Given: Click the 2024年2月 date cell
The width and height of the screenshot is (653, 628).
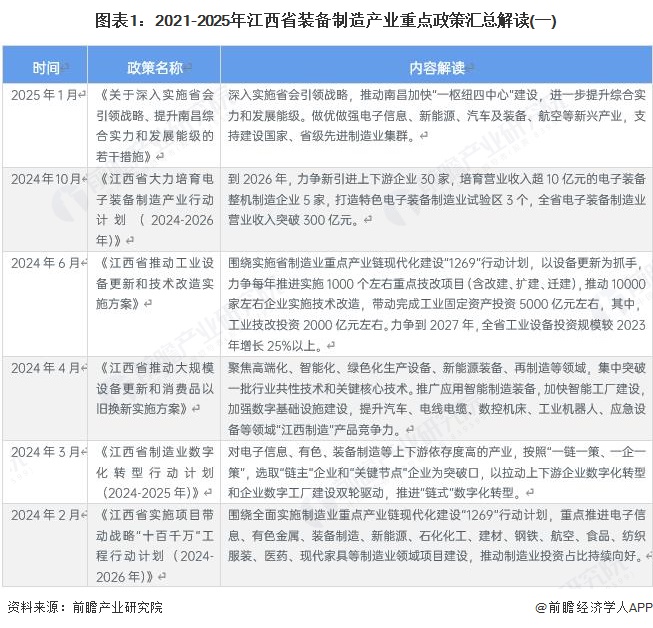Looking at the screenshot, I should [46, 514].
